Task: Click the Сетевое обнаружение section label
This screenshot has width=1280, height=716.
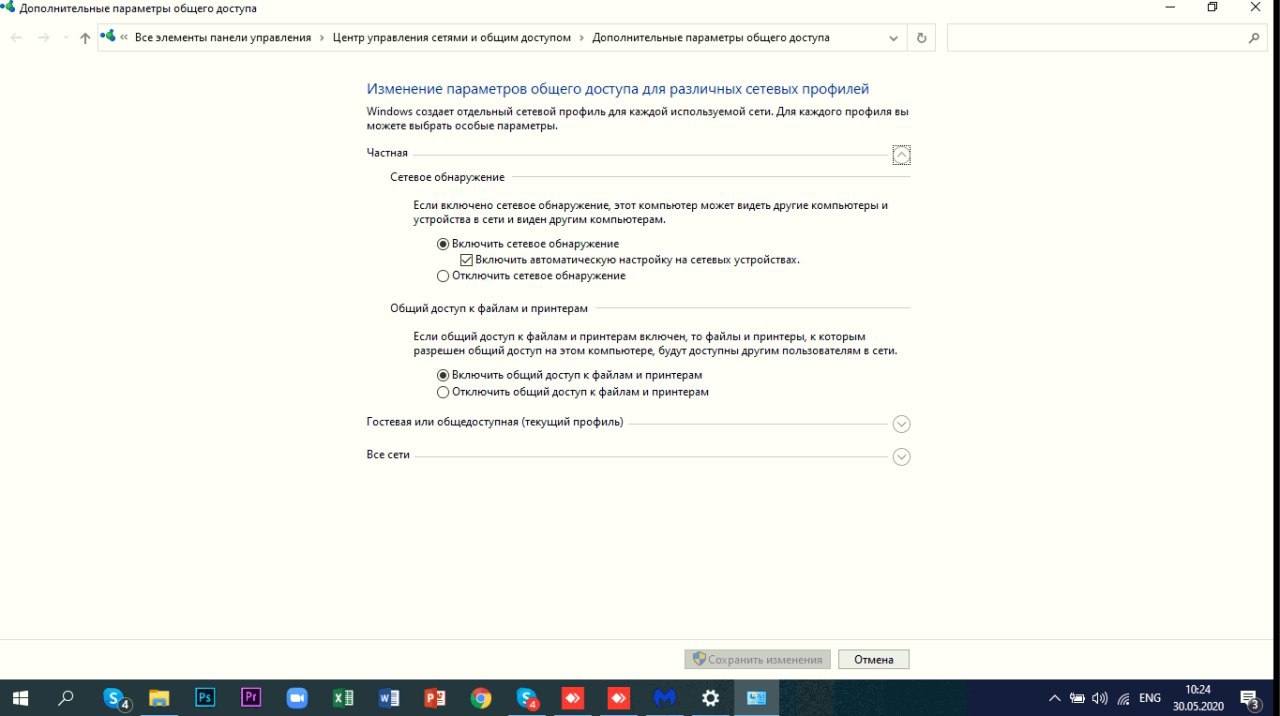Action: point(448,177)
